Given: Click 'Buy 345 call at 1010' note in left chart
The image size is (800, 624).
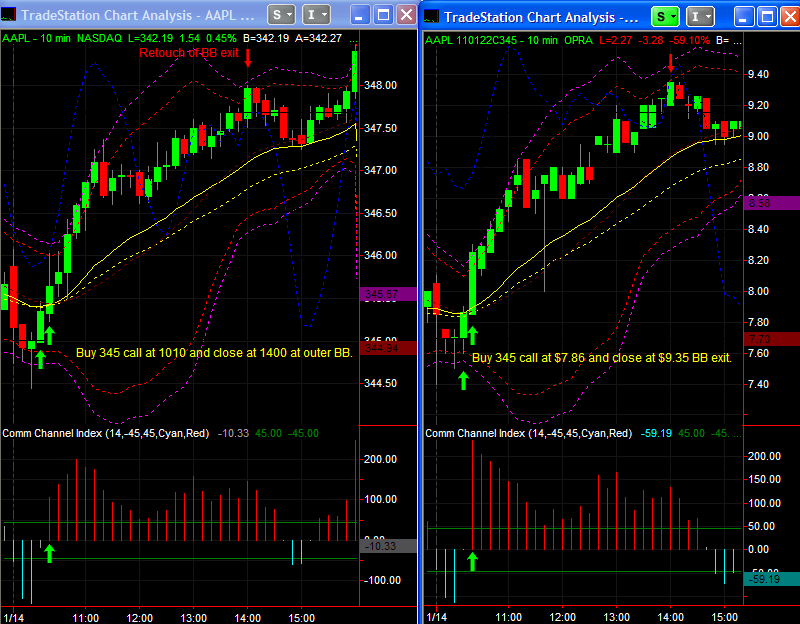Looking at the screenshot, I should (x=214, y=353).
